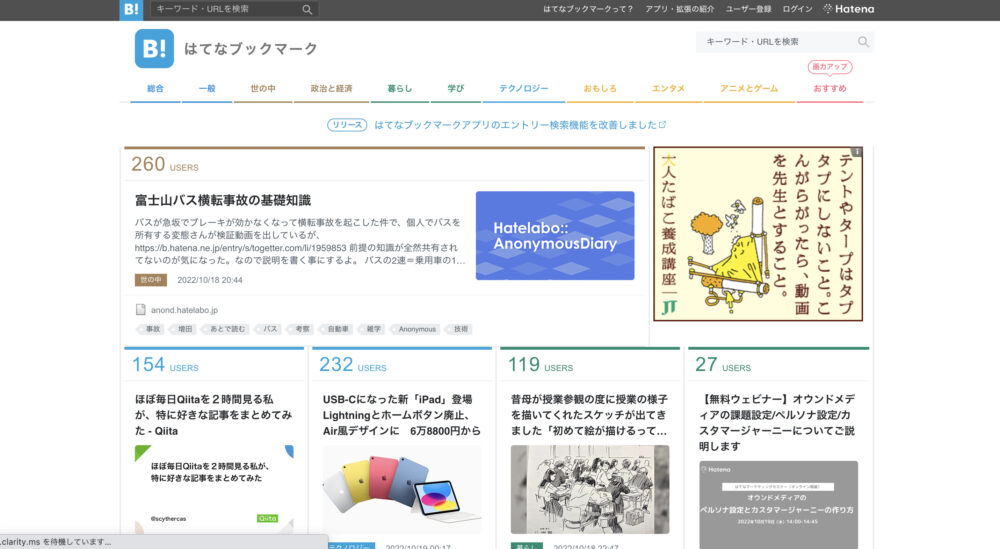
Task: Open the USB-C new iPad article title
Action: [401, 415]
